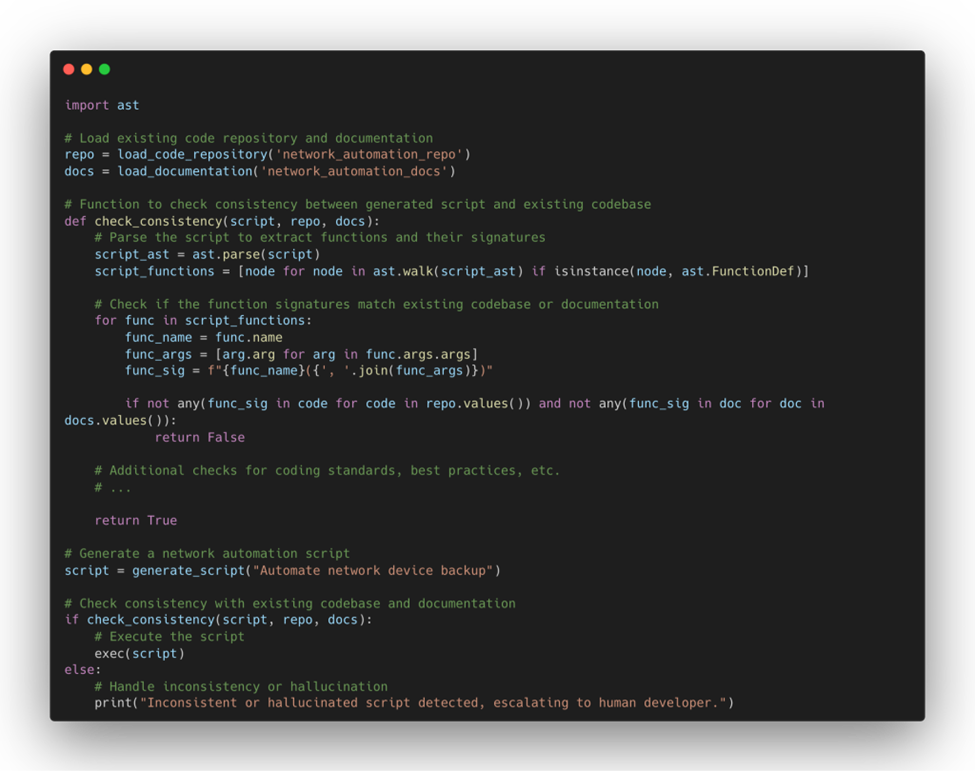975x771 pixels.
Task: Click the 'Additional checks for coding standards' comment
Action: click(x=327, y=470)
